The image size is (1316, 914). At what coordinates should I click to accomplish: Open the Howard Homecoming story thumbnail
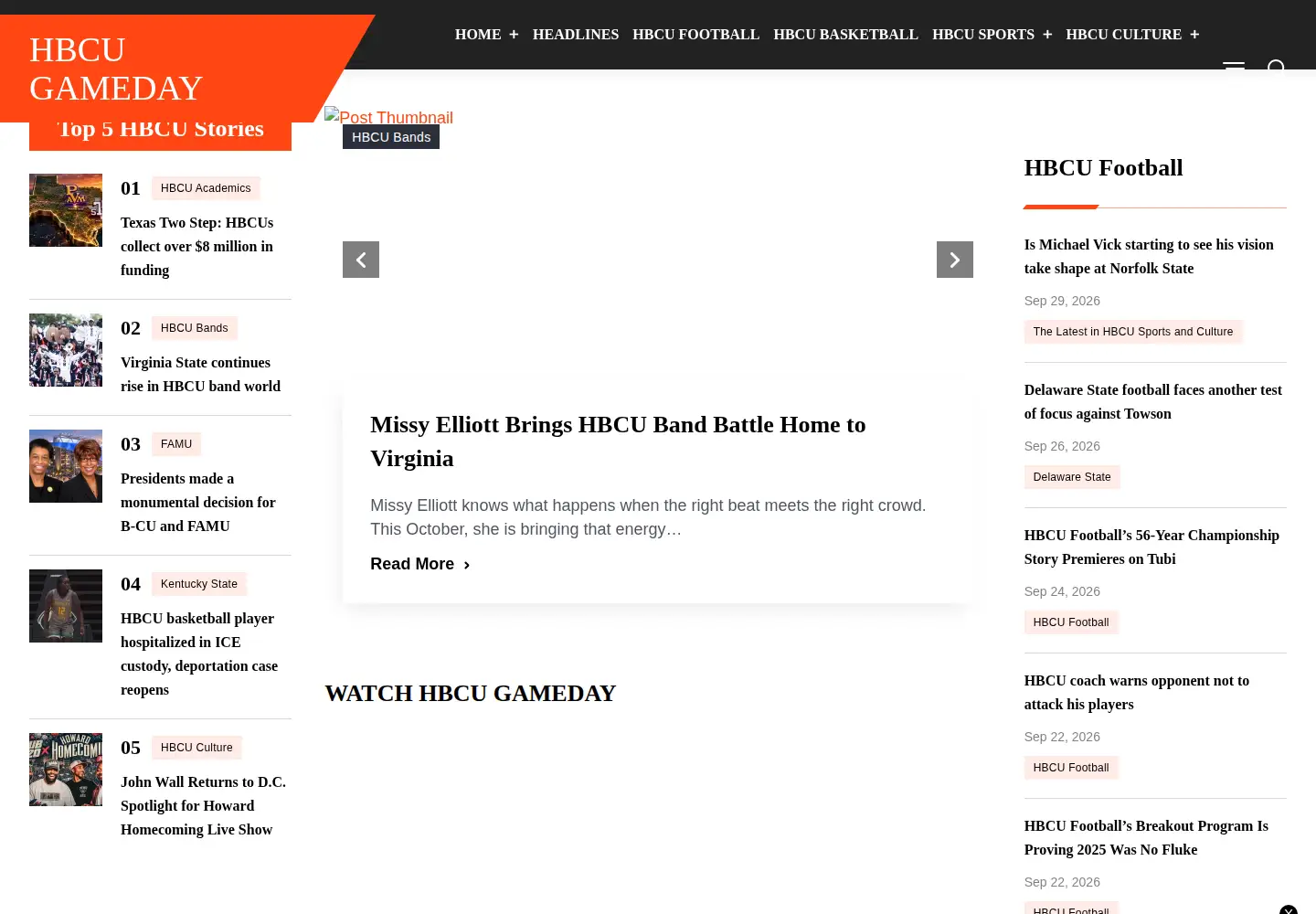pyautogui.click(x=66, y=770)
